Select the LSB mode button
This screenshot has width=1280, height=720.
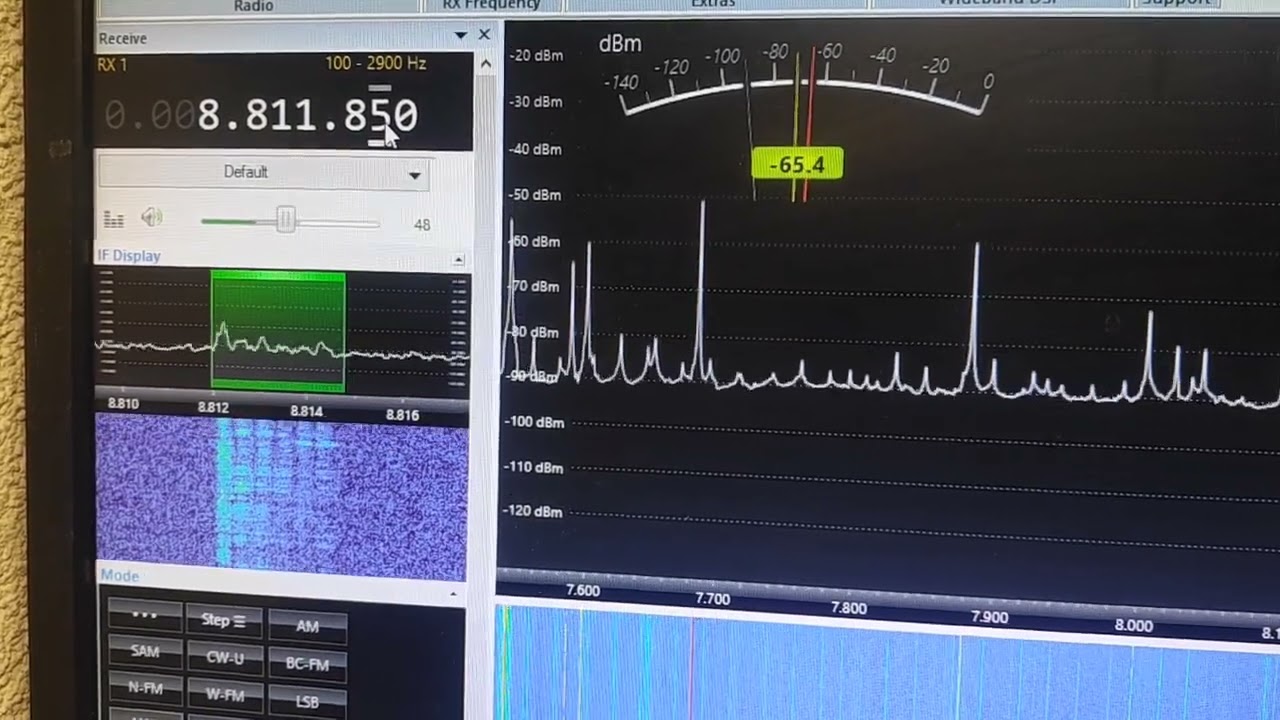pos(308,701)
